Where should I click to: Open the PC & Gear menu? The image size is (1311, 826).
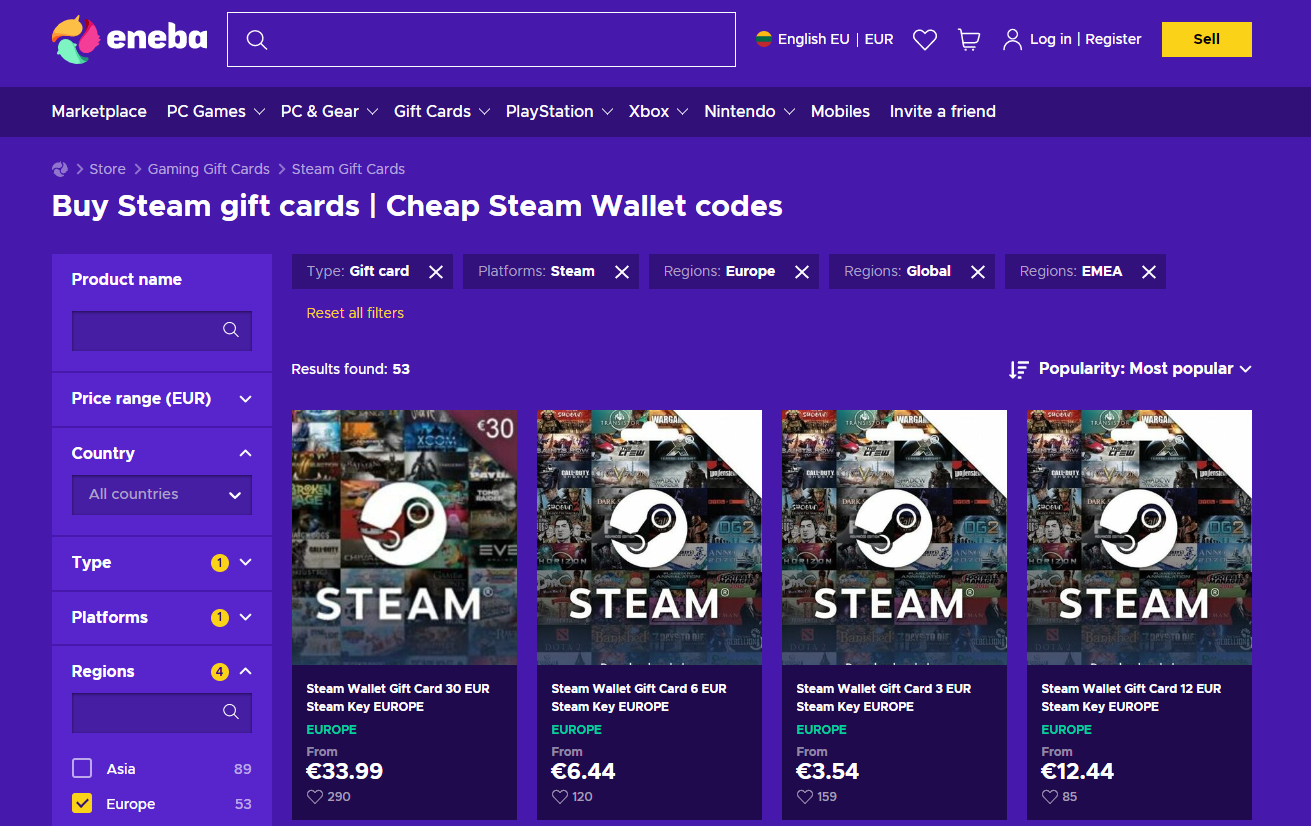329,112
